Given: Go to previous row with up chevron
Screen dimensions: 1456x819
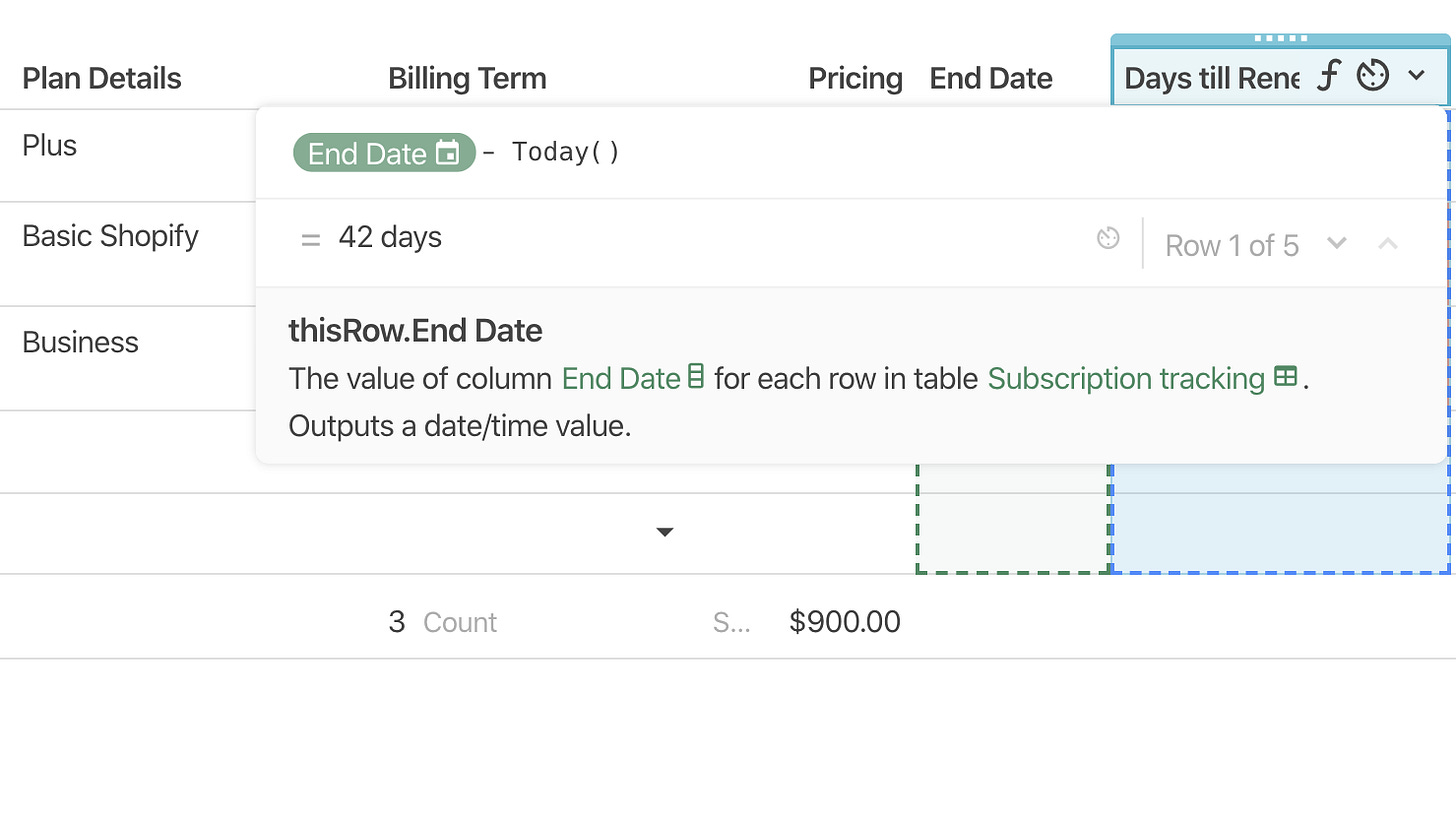Looking at the screenshot, I should tap(1388, 243).
